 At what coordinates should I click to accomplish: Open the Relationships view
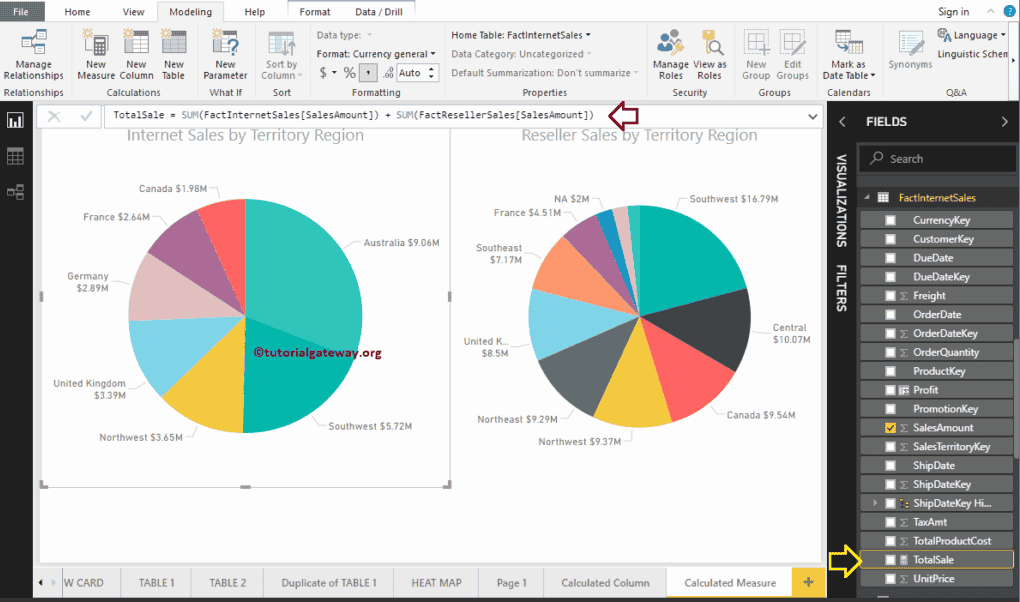14,191
